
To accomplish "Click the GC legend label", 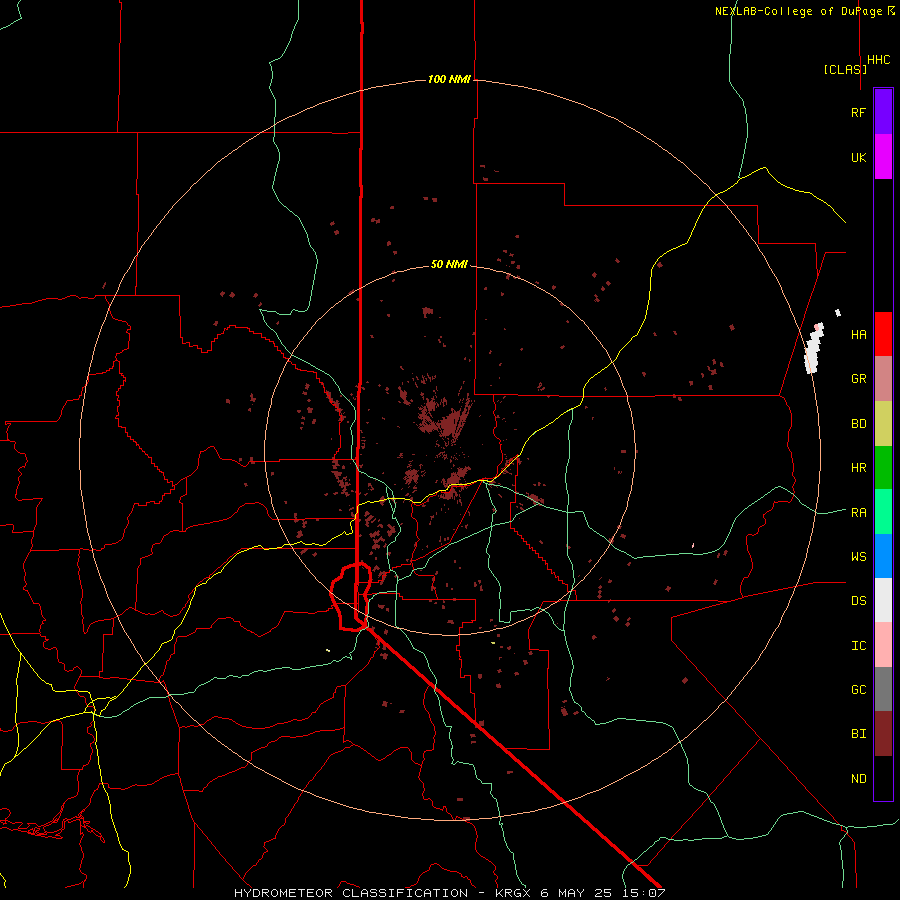I will coord(858,690).
